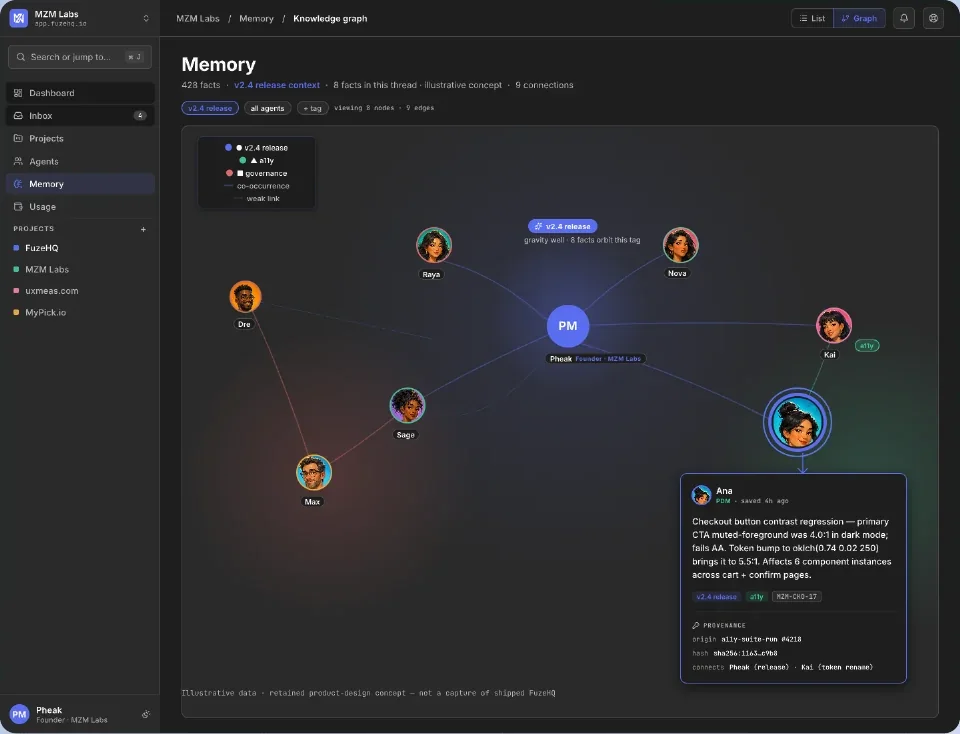Viewport: 960px width, 734px height.
Task: Click the Agents people icon
Action: [x=18, y=162]
